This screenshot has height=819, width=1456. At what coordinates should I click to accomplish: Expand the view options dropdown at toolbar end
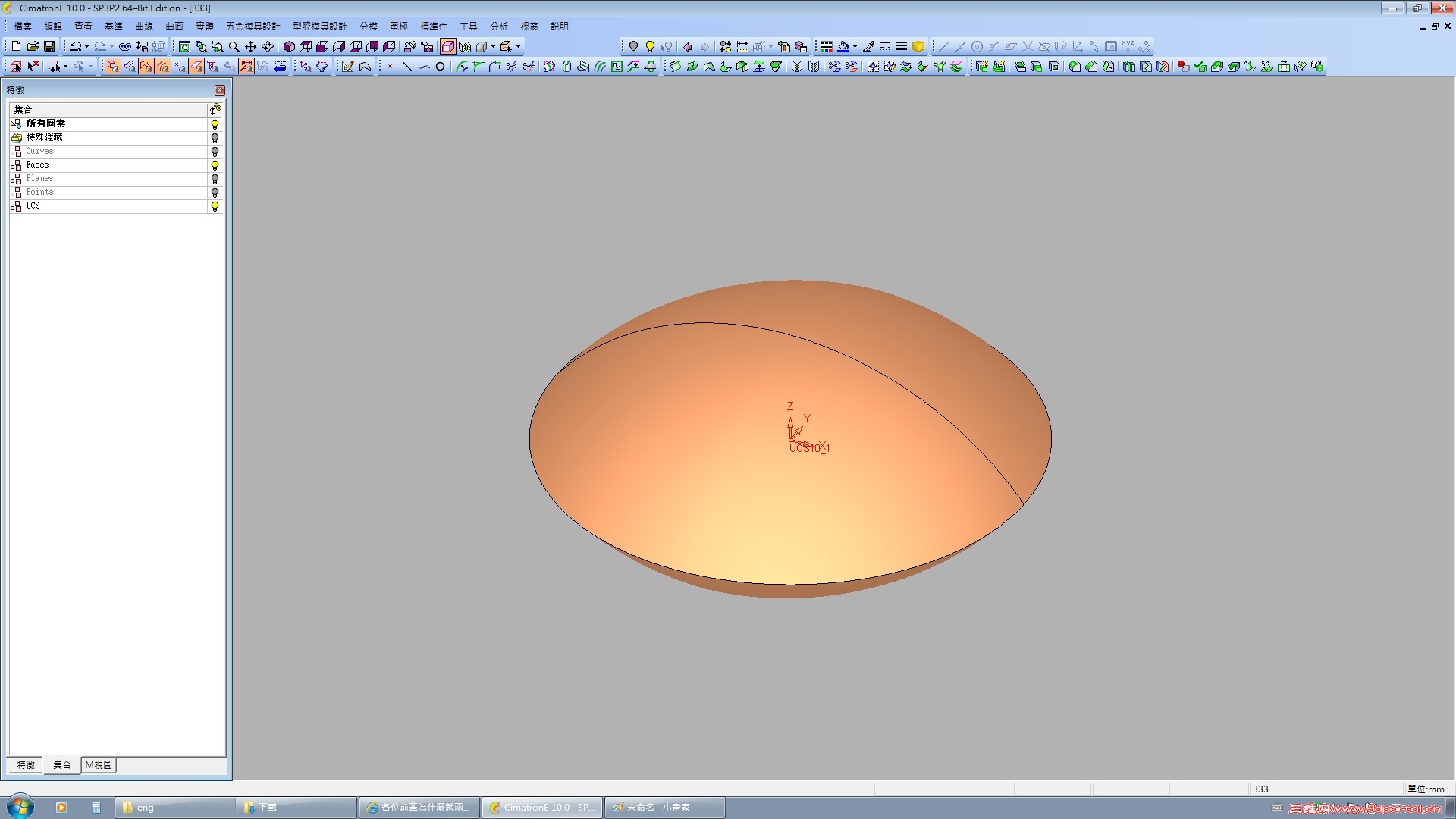519,46
